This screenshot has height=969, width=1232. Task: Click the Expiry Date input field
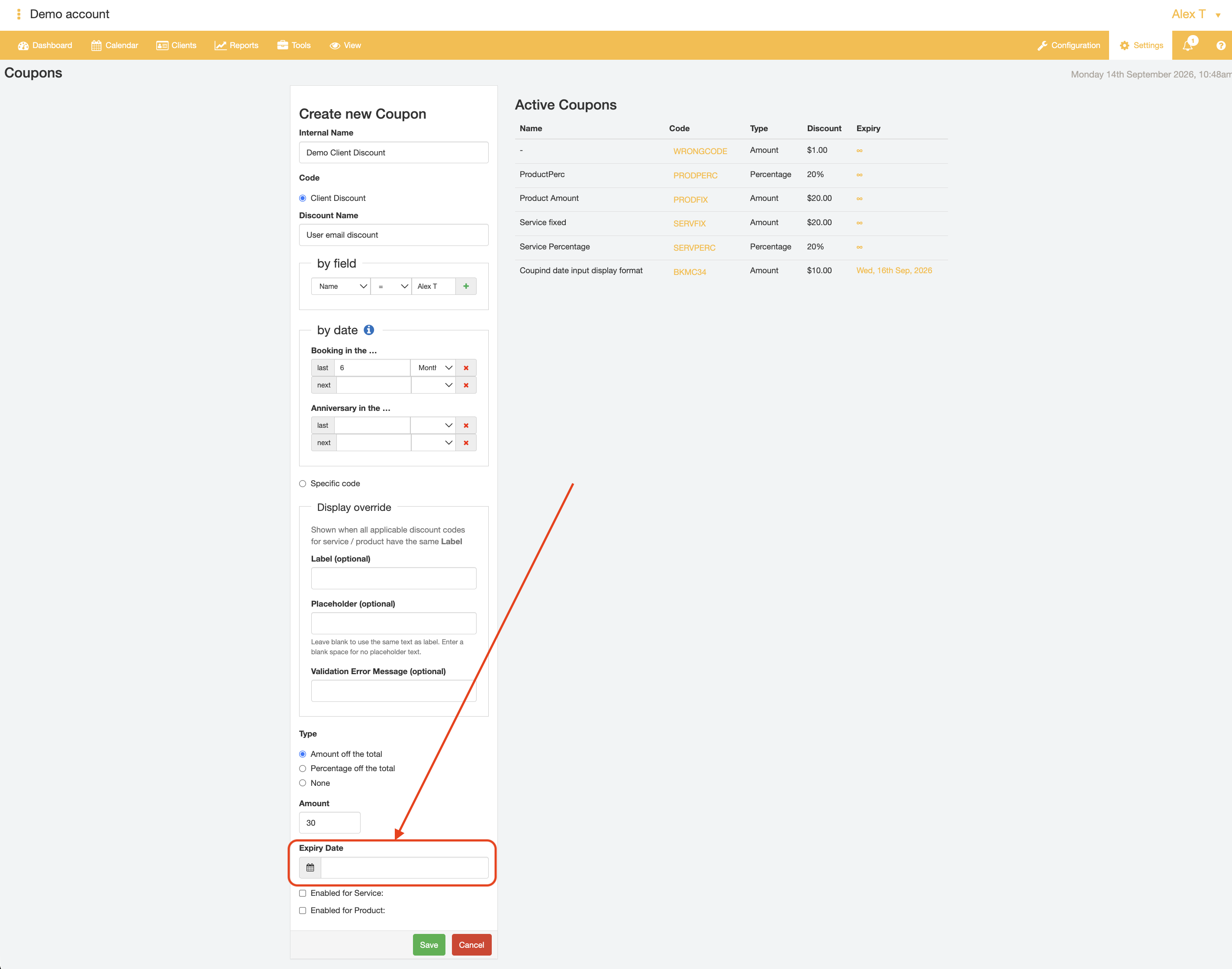pyautogui.click(x=404, y=867)
